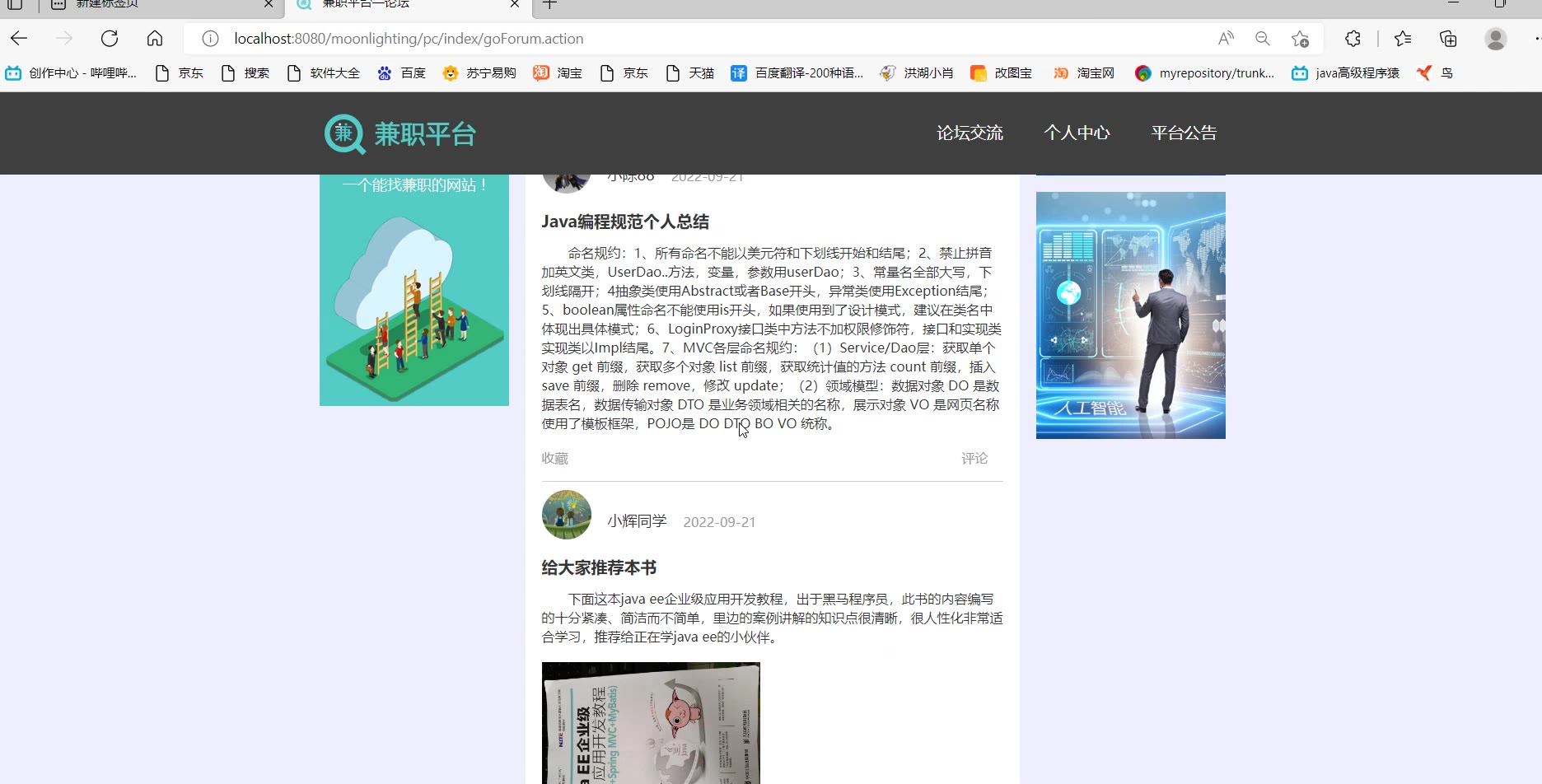Open the 洪湖小肖 bookmark
The image size is (1542, 784).
(917, 73)
